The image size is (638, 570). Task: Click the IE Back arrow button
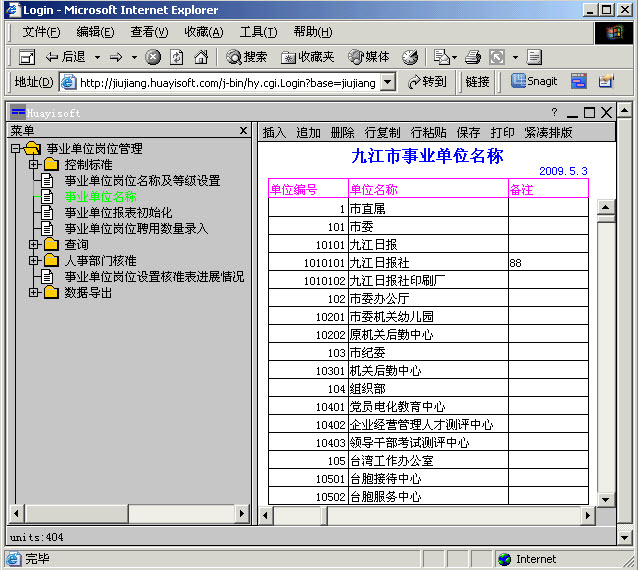(x=65, y=57)
